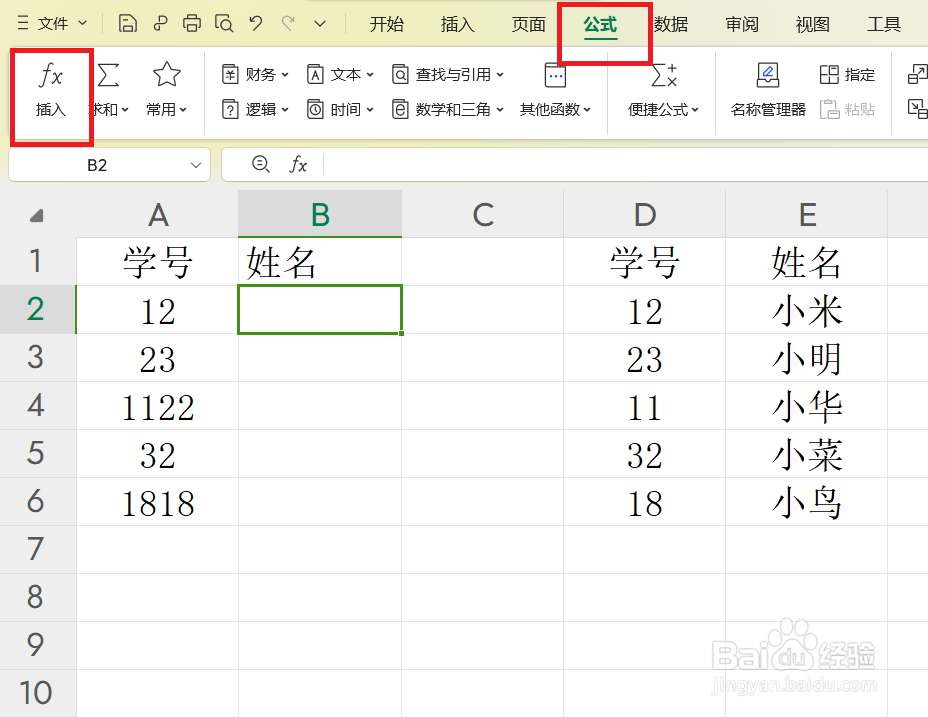Select column C header

point(483,214)
